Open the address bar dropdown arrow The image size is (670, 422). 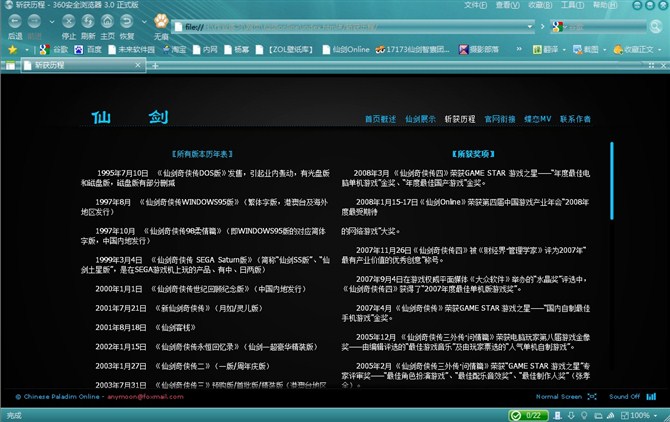tap(530, 26)
